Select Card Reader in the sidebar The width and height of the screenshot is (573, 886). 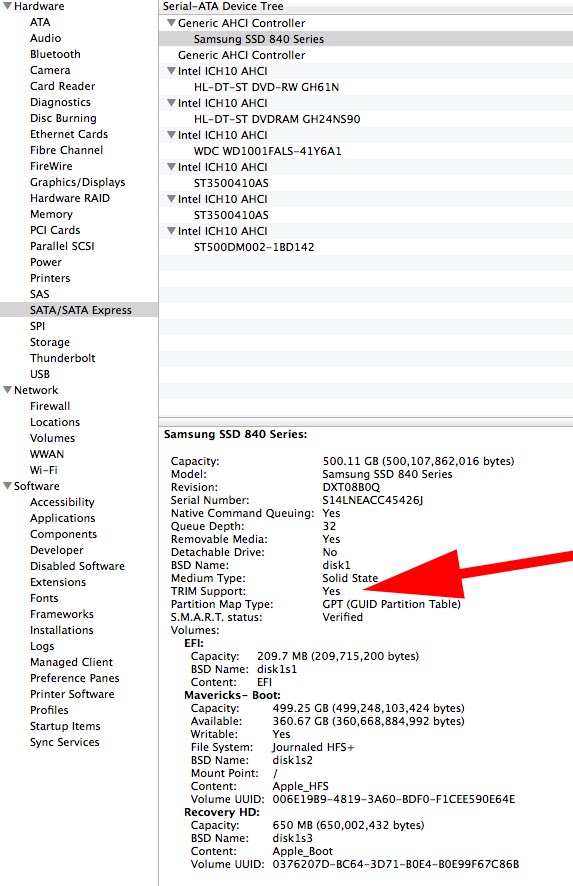click(63, 86)
